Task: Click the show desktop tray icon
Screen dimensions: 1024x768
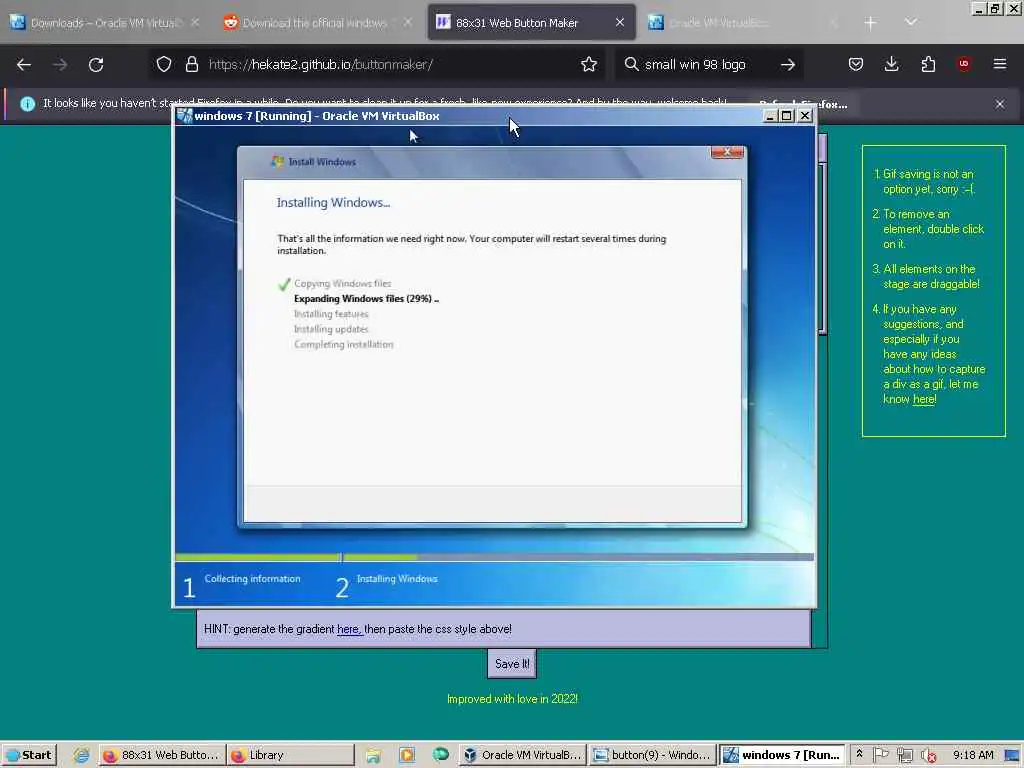Action: tap(1012, 755)
